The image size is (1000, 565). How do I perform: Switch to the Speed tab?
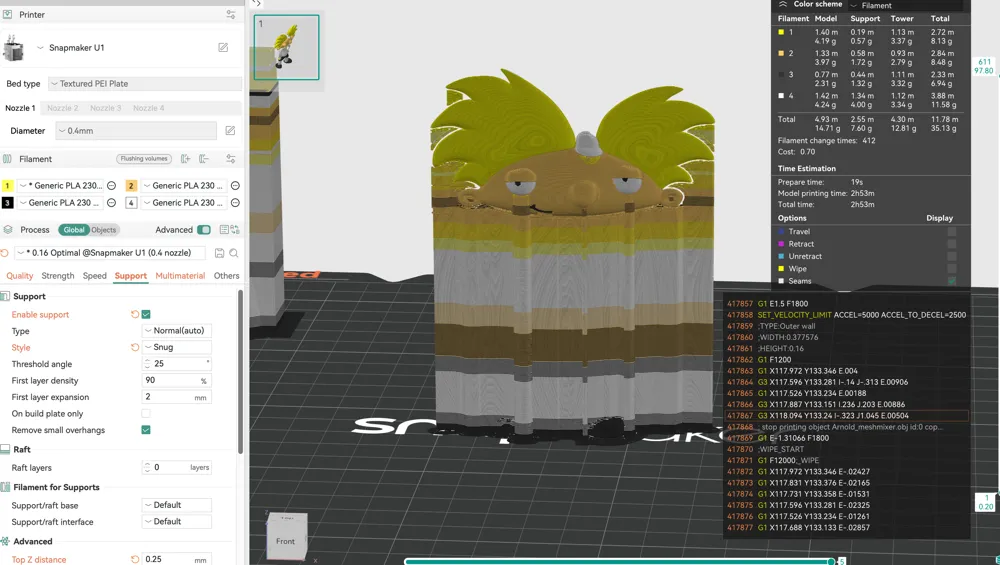coord(94,276)
